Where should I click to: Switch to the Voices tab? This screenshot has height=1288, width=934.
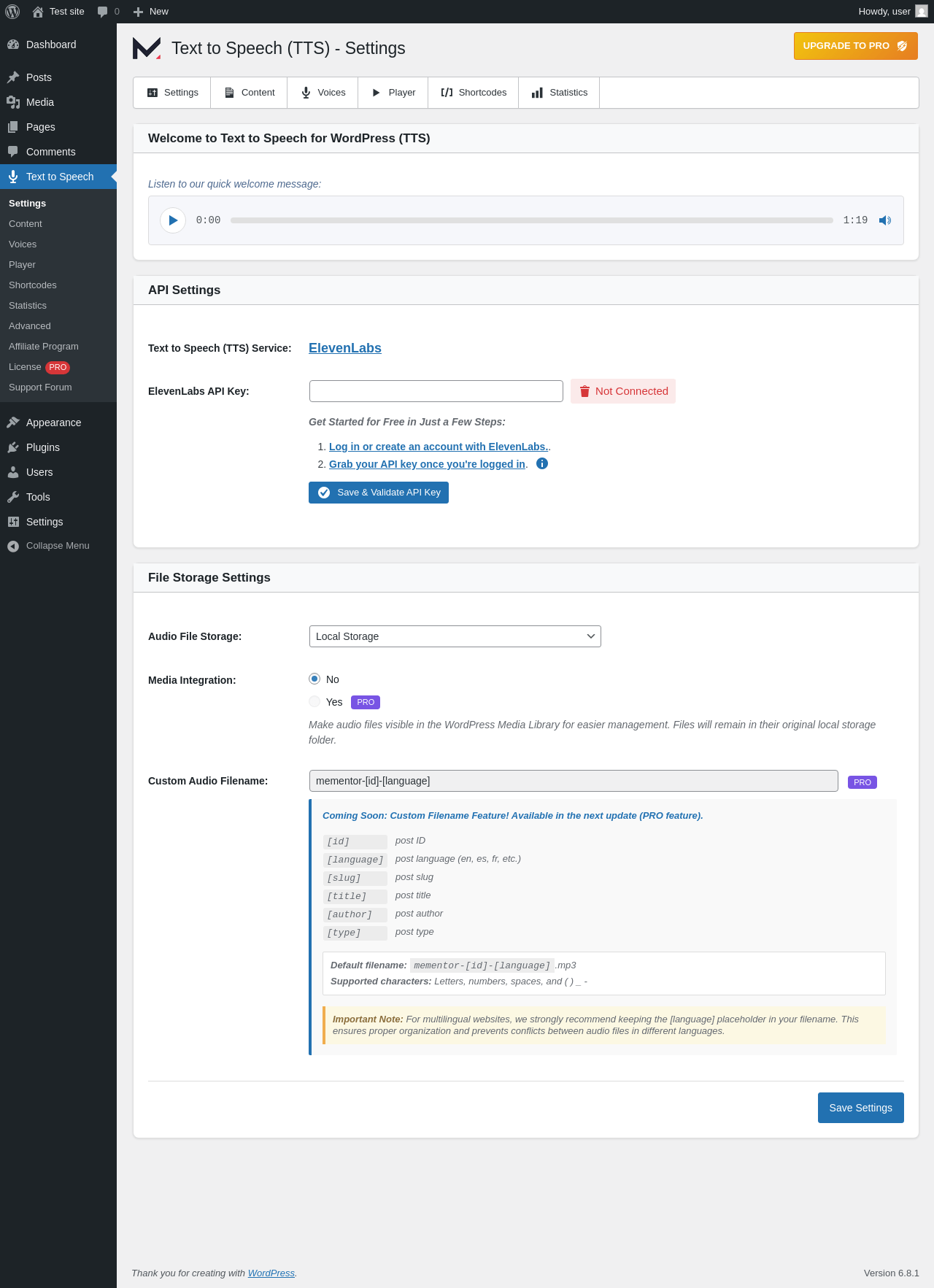(x=323, y=93)
